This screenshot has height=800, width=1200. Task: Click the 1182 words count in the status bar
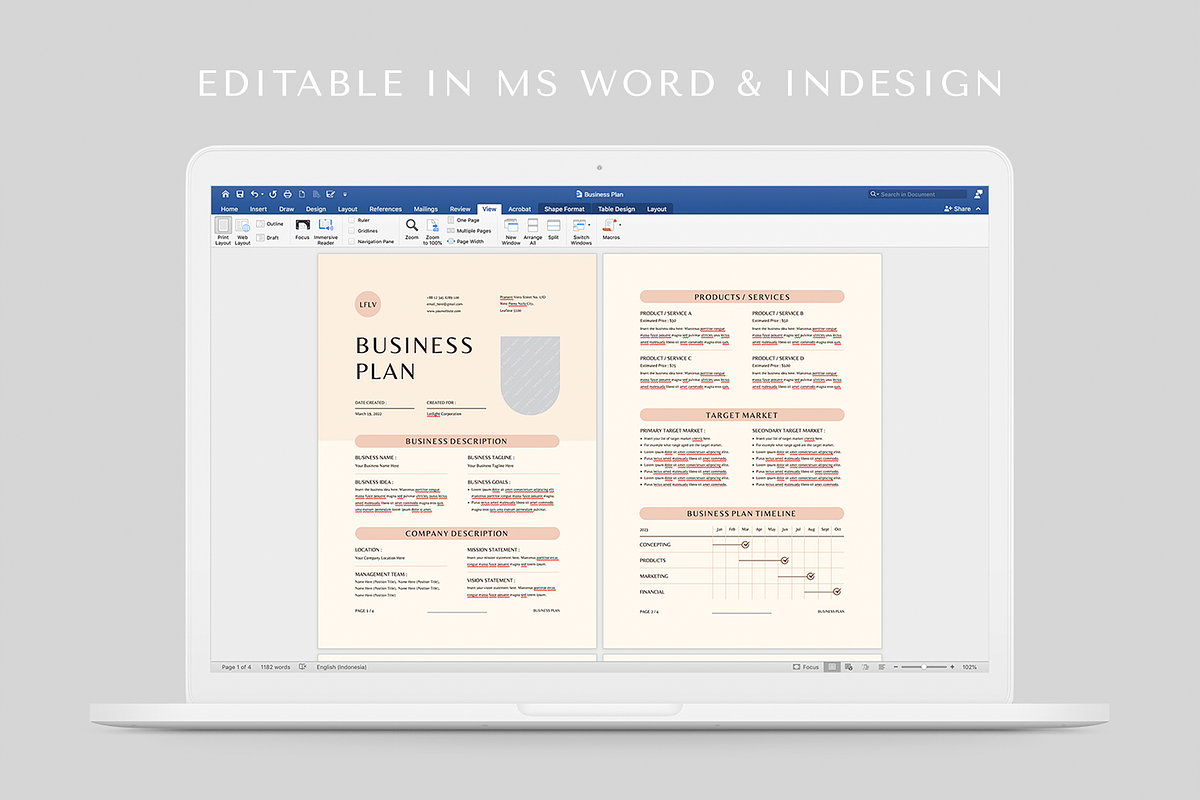[x=275, y=667]
